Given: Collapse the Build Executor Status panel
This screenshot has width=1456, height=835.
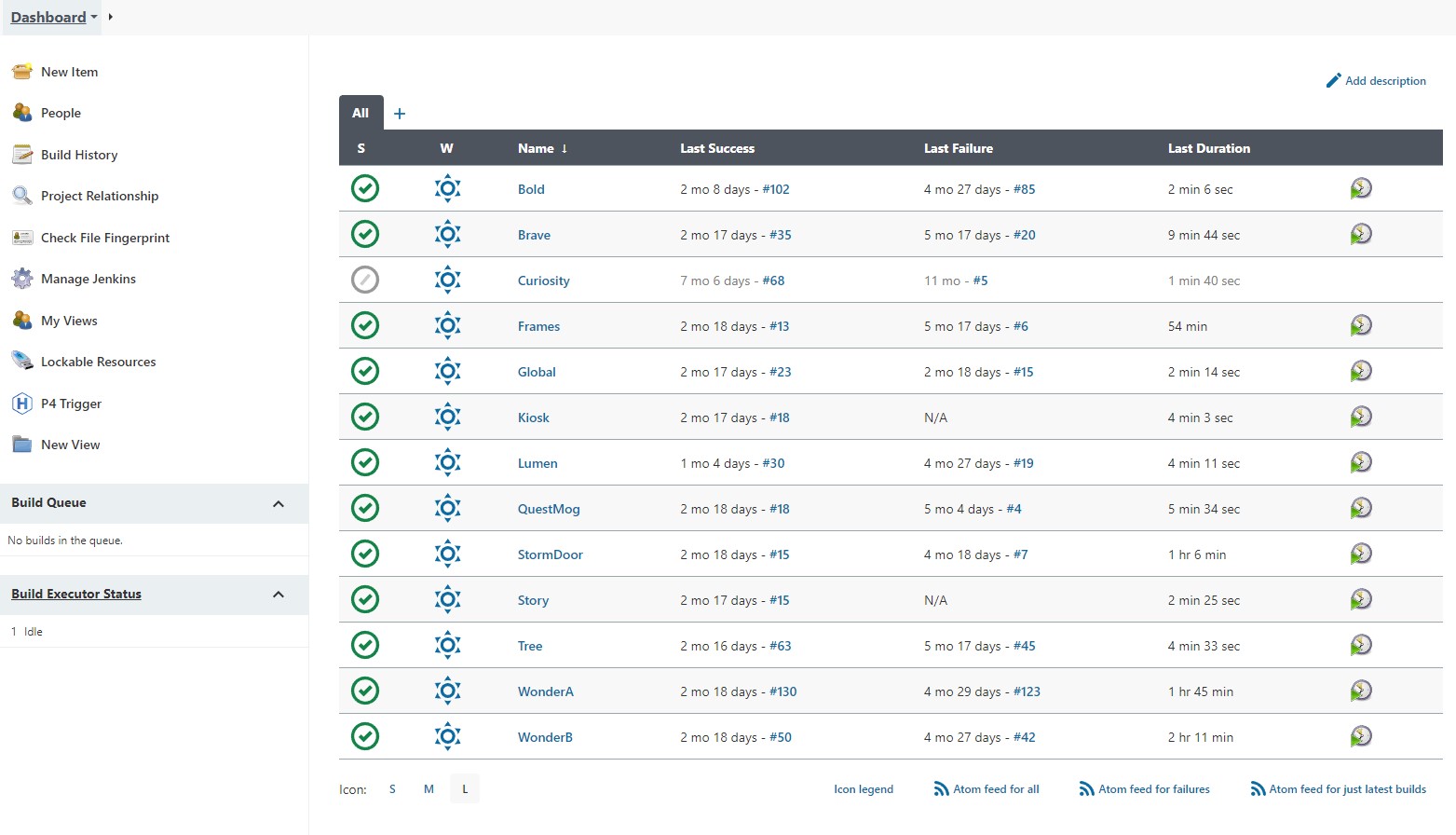Looking at the screenshot, I should 278,595.
